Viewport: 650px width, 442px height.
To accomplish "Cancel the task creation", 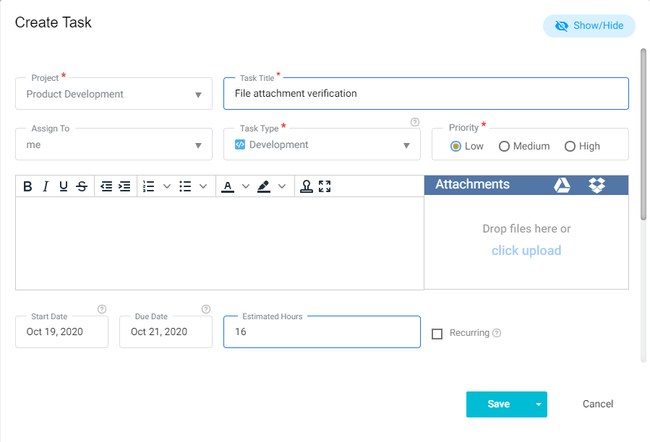I will pos(598,404).
